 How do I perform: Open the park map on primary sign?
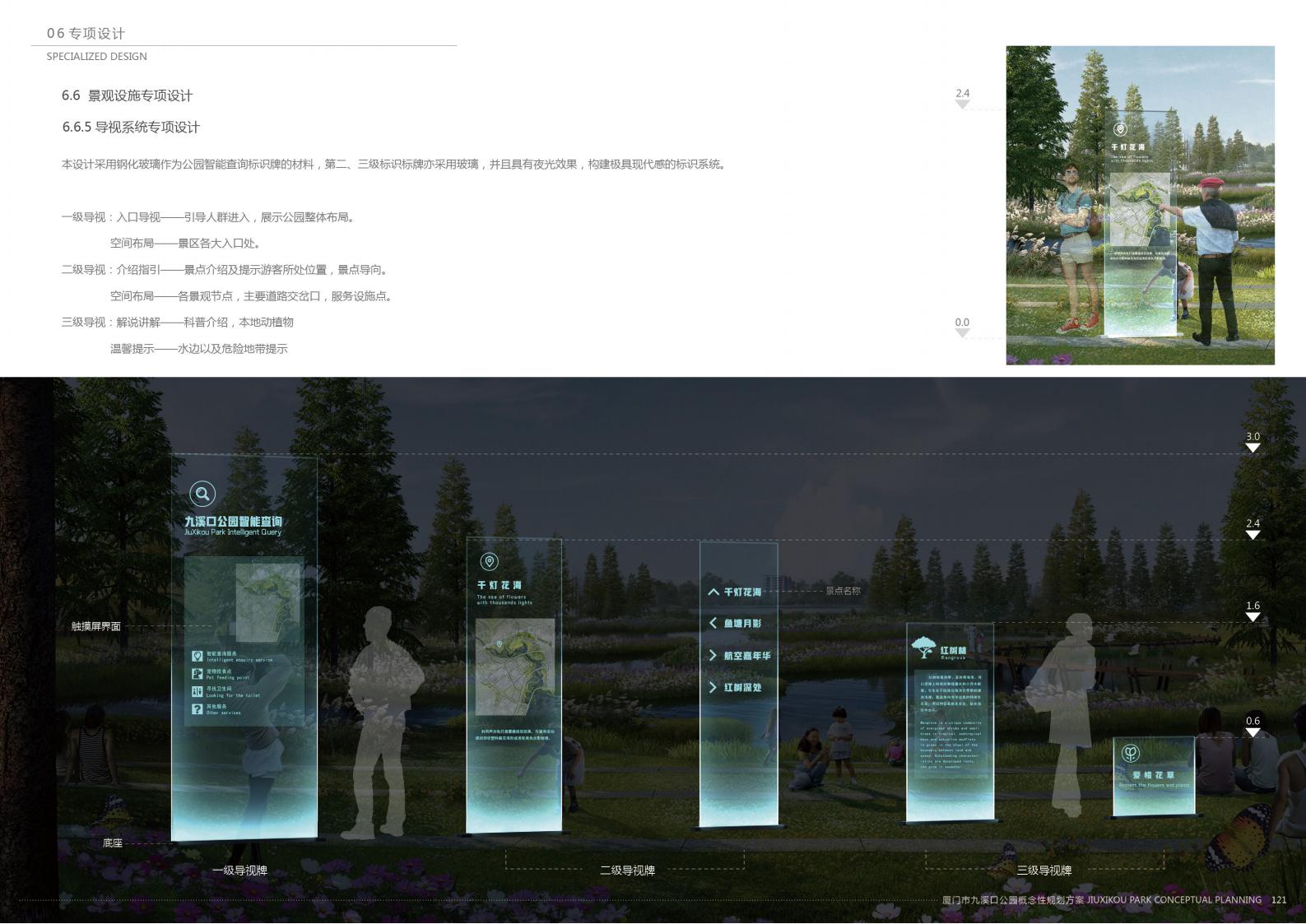pyautogui.click(x=268, y=602)
